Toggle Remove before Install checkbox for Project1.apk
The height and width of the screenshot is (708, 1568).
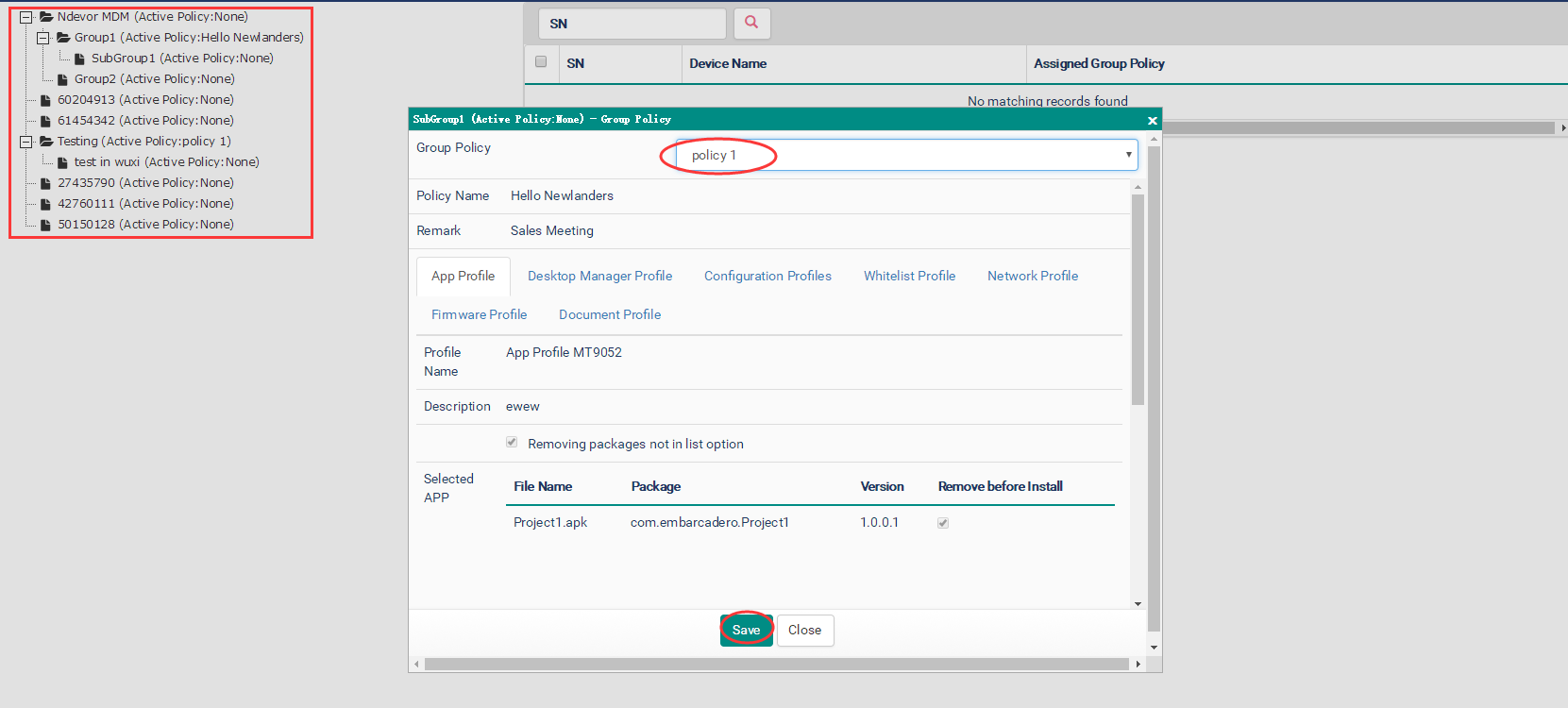[x=942, y=523]
